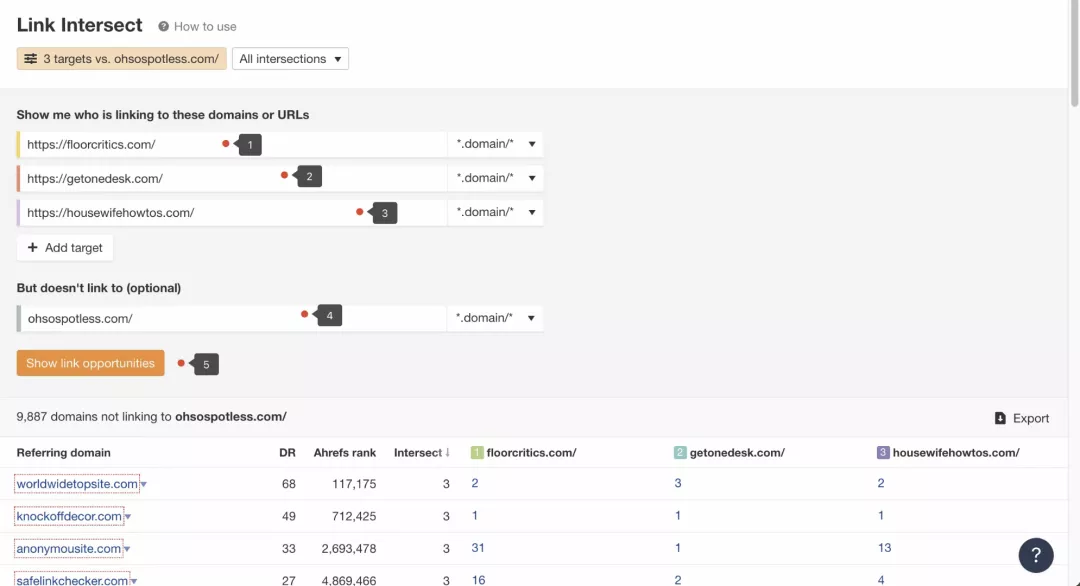The image size is (1080, 586).
Task: Click floorcritics.com link count 2 for worldwidetopsite.com
Action: 475,483
